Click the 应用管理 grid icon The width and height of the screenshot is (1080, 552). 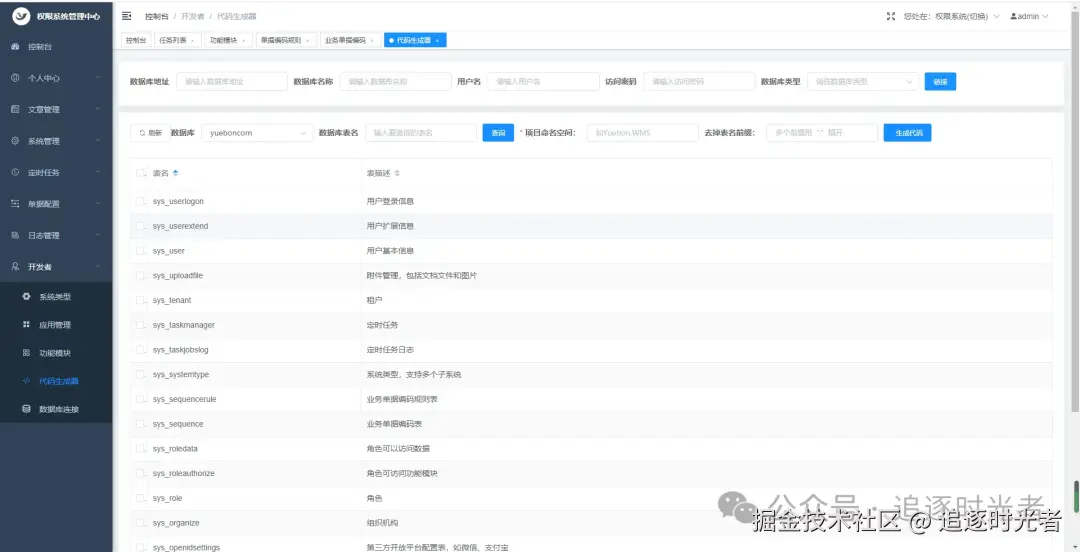tap(26, 325)
